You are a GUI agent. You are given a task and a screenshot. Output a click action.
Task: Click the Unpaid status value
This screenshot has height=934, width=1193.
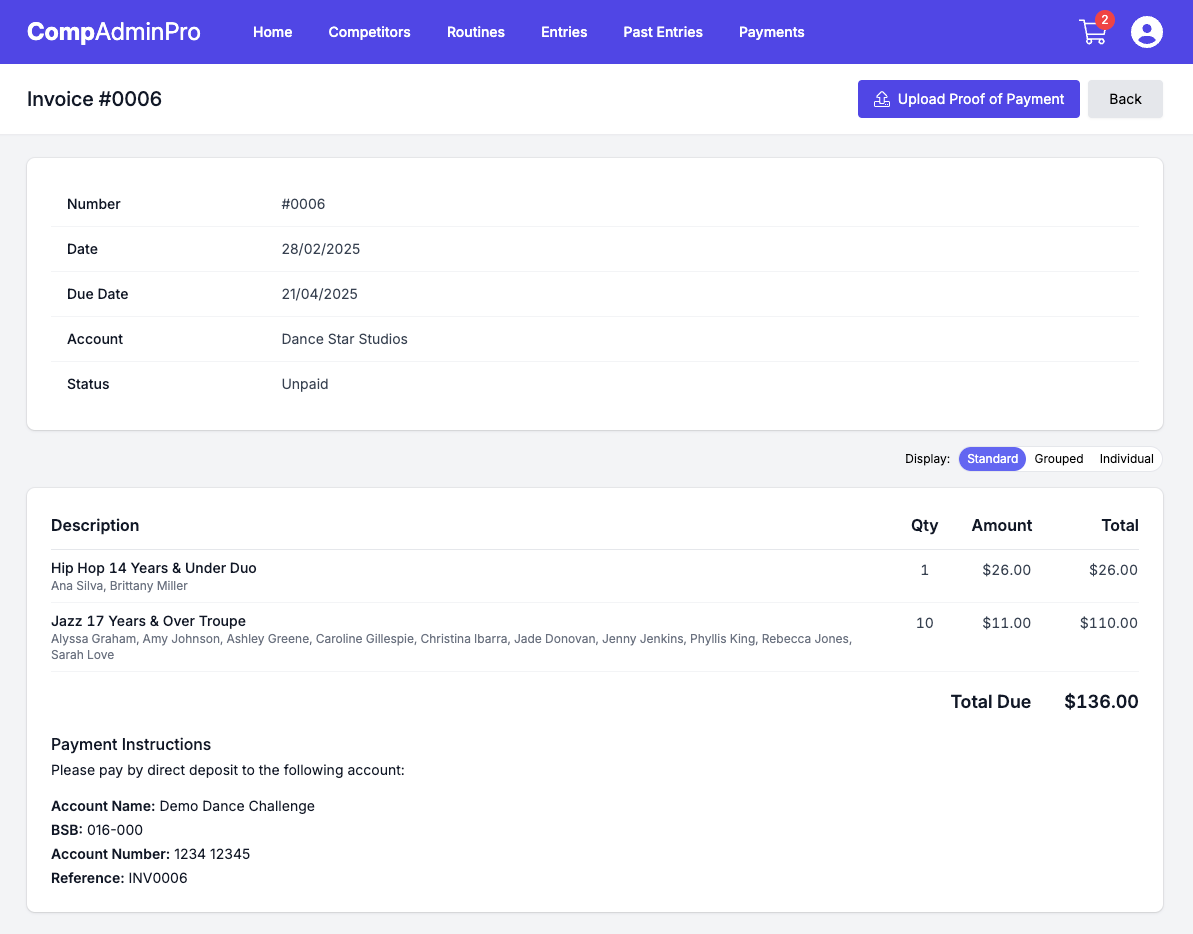click(304, 384)
